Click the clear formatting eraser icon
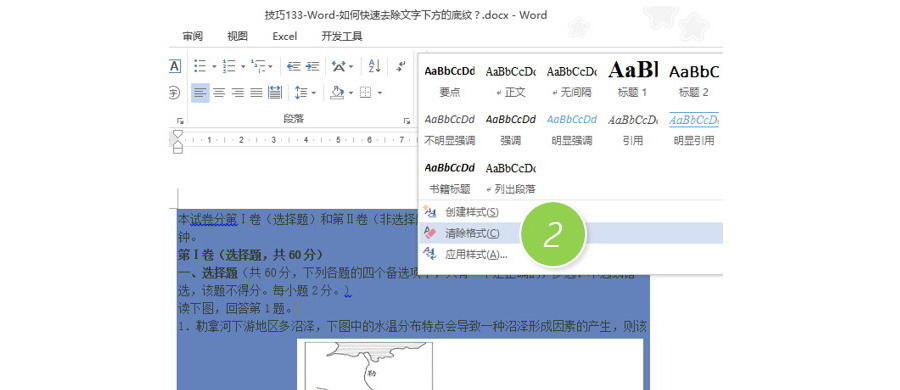Image resolution: width=900 pixels, height=390 pixels. pos(429,233)
